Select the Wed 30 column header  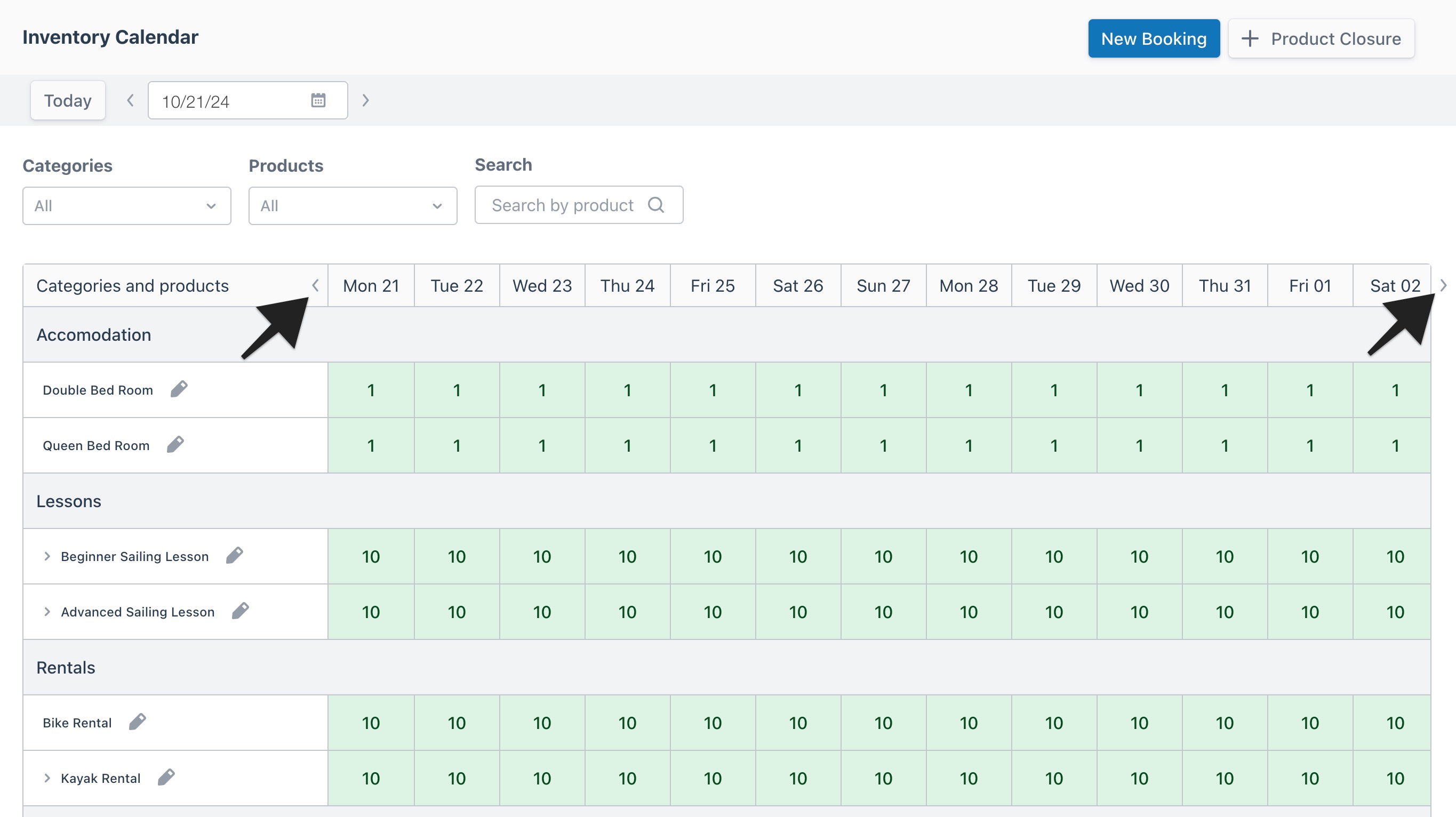1140,285
